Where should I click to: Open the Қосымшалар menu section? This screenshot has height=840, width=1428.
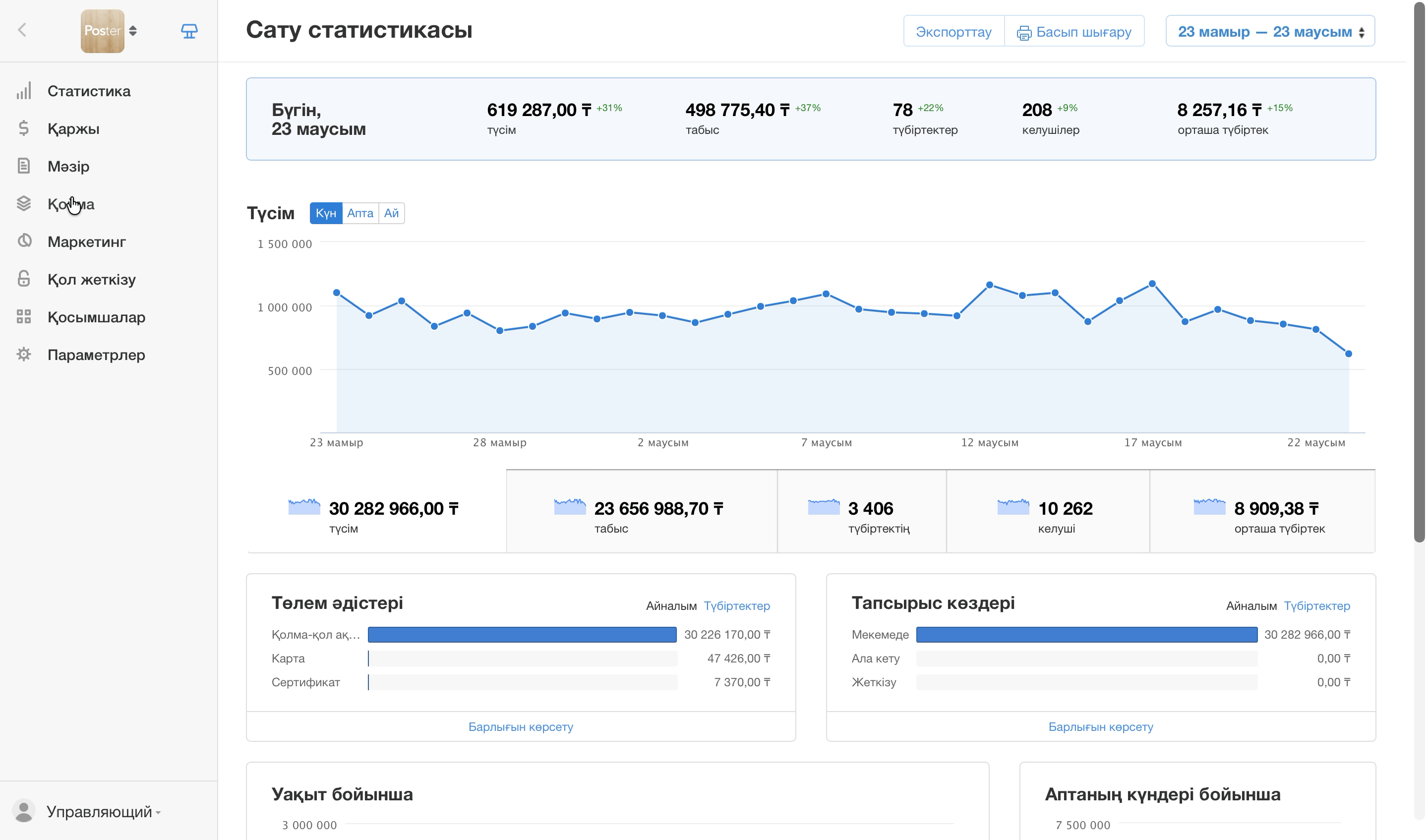pos(97,317)
